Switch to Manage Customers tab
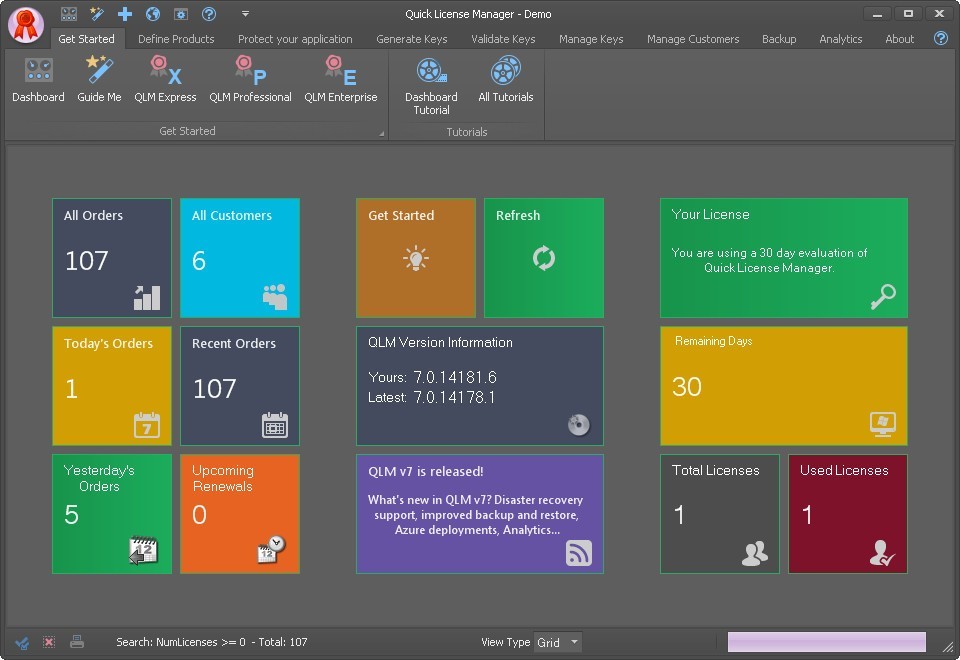 (x=693, y=39)
